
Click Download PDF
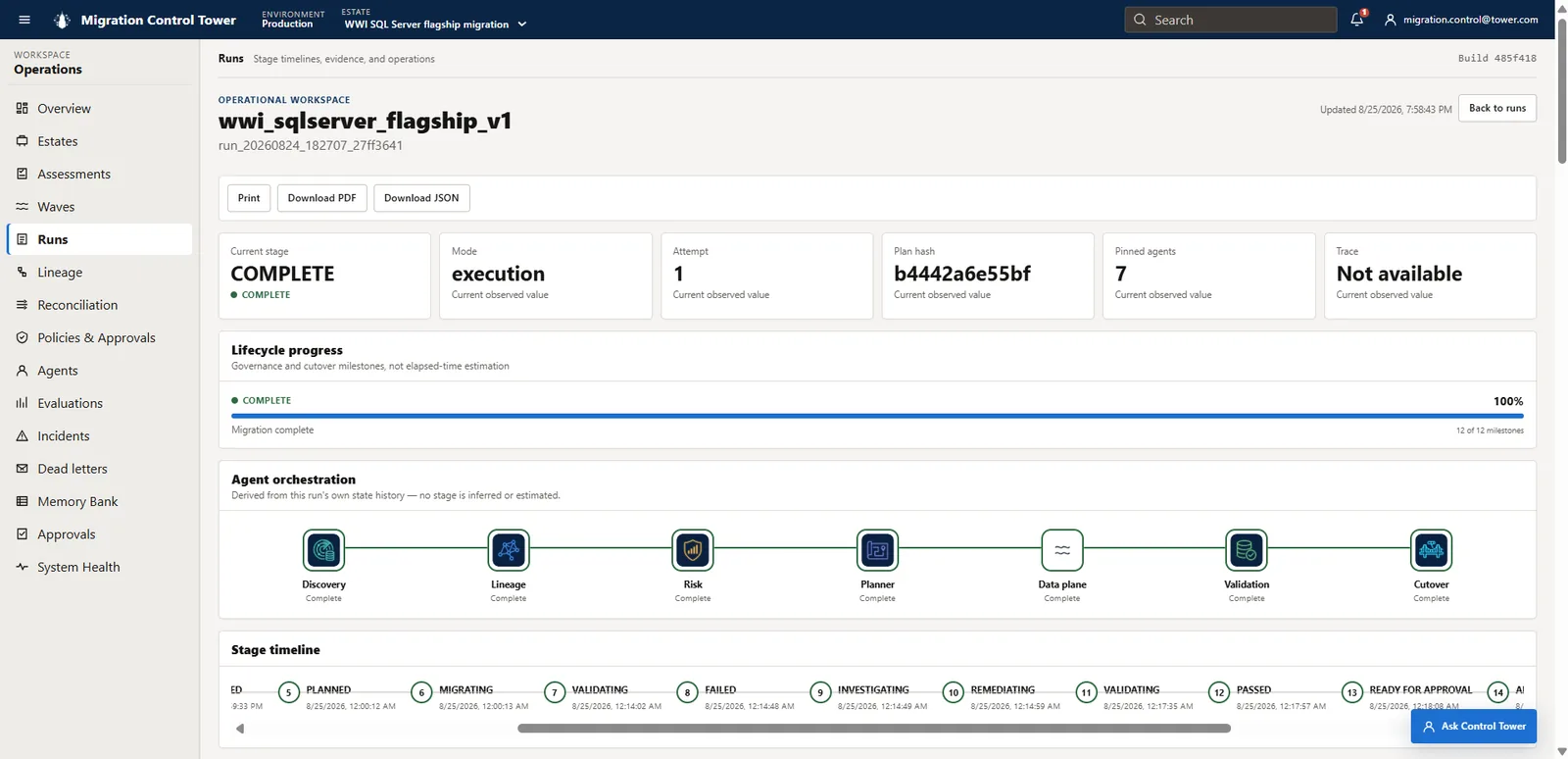[x=321, y=198]
